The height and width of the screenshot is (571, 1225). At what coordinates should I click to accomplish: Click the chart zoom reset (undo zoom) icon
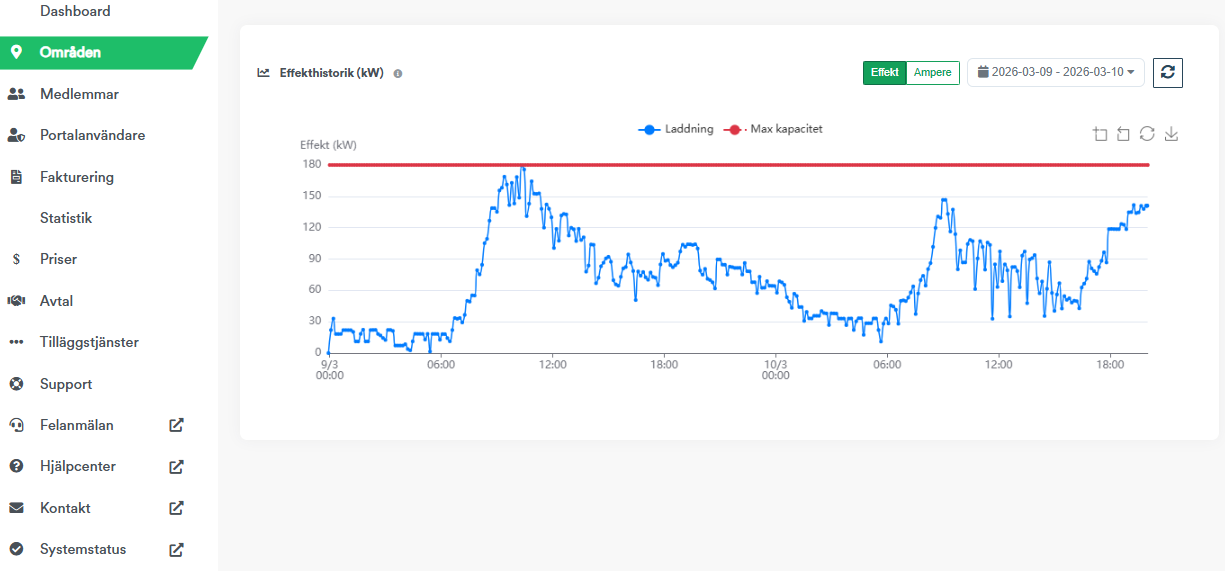[1123, 134]
